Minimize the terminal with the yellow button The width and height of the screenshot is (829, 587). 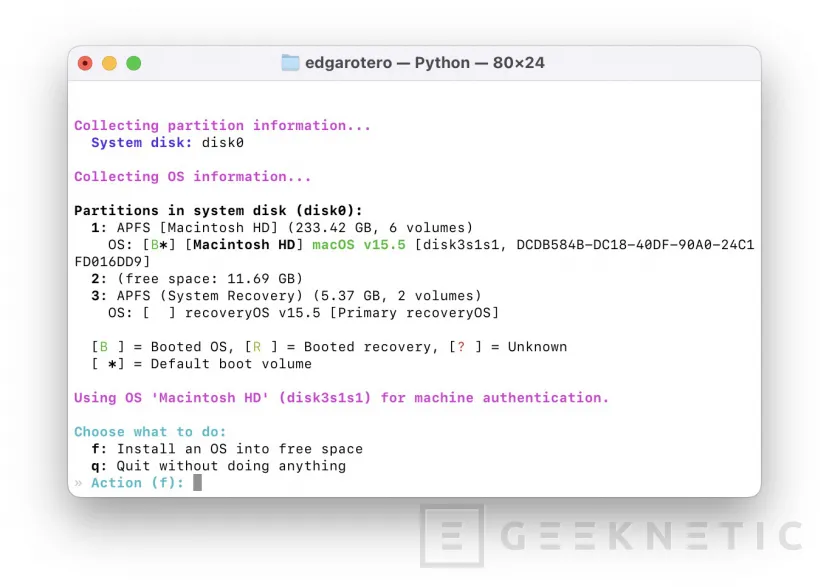pos(109,63)
